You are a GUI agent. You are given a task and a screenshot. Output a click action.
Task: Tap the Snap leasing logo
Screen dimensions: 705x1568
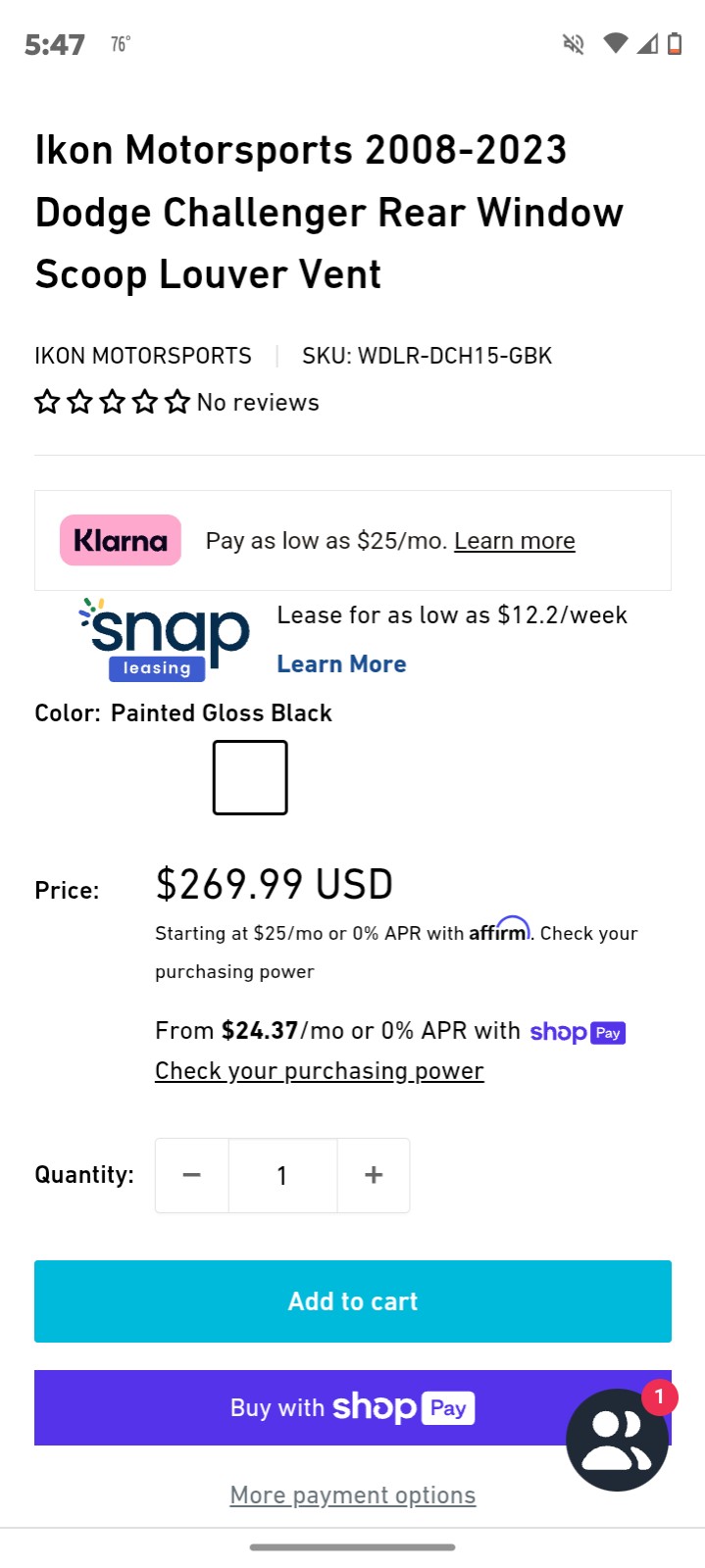click(164, 639)
